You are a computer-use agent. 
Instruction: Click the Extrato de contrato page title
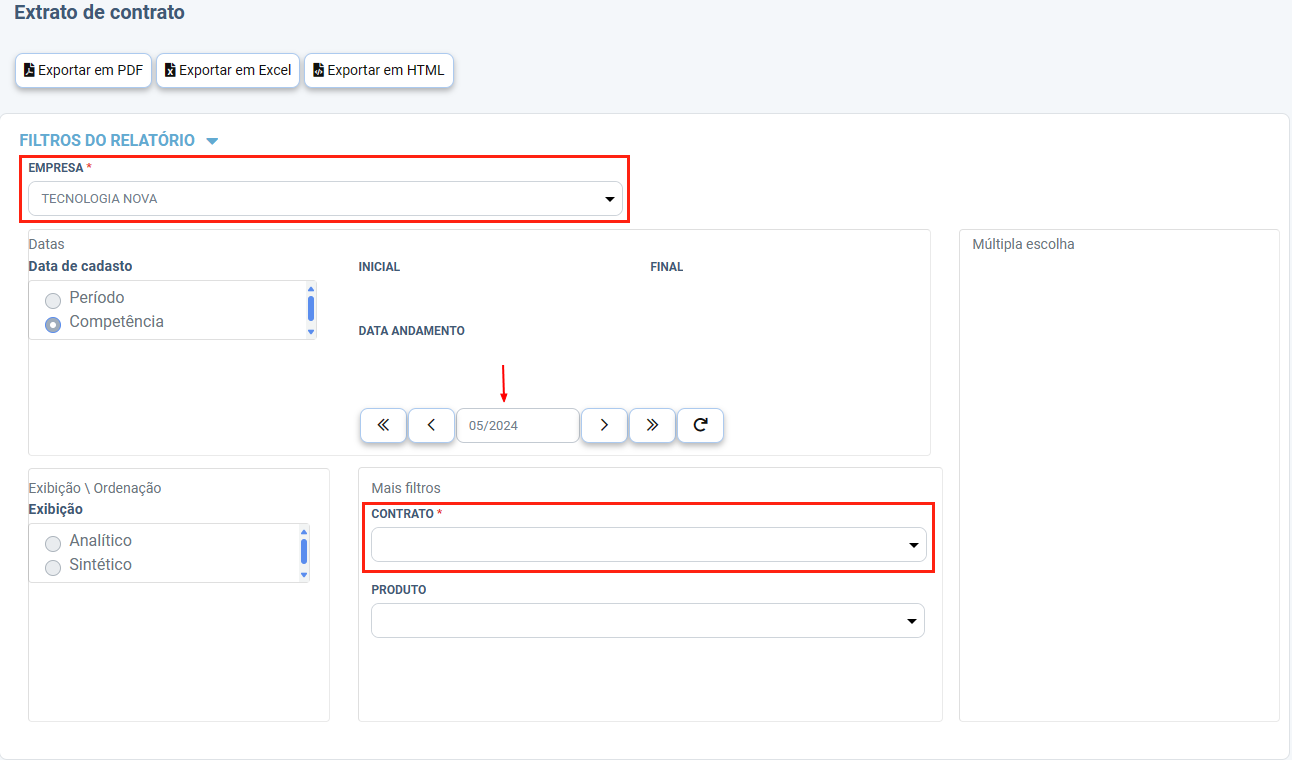pyautogui.click(x=99, y=13)
